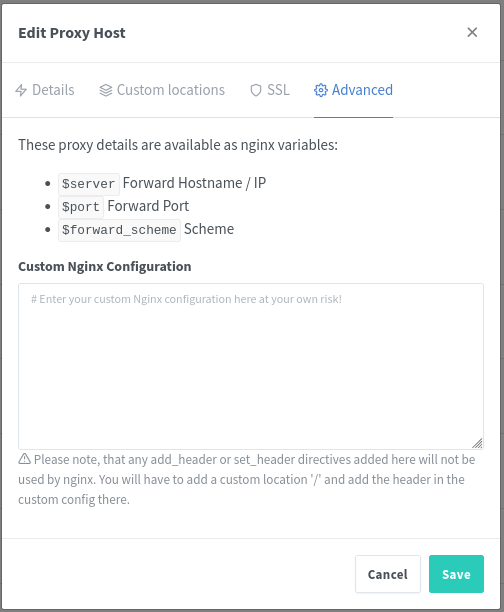
Task: Focus the Custom Nginx Configuration textarea
Action: 251,366
